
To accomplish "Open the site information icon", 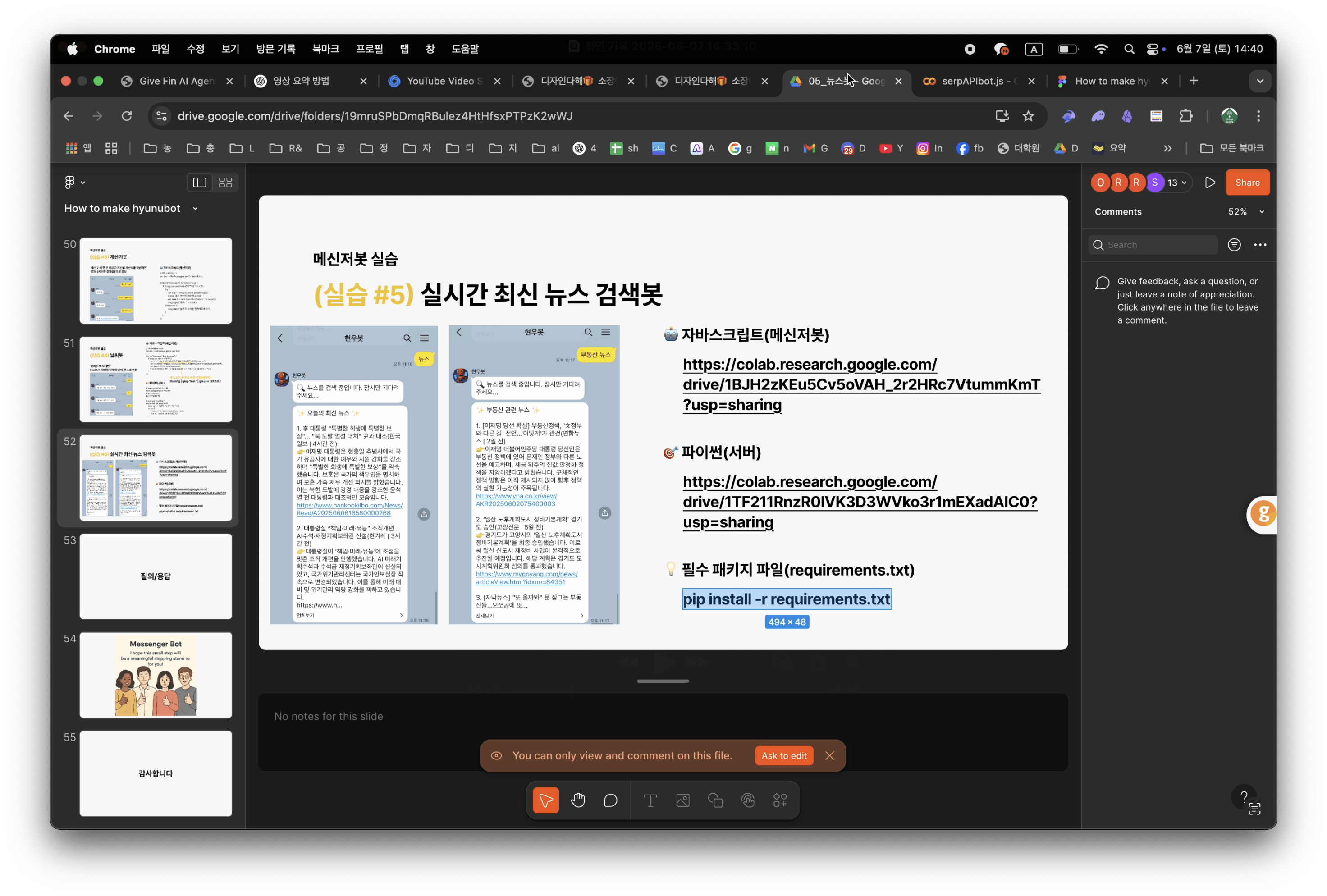I will [161, 116].
